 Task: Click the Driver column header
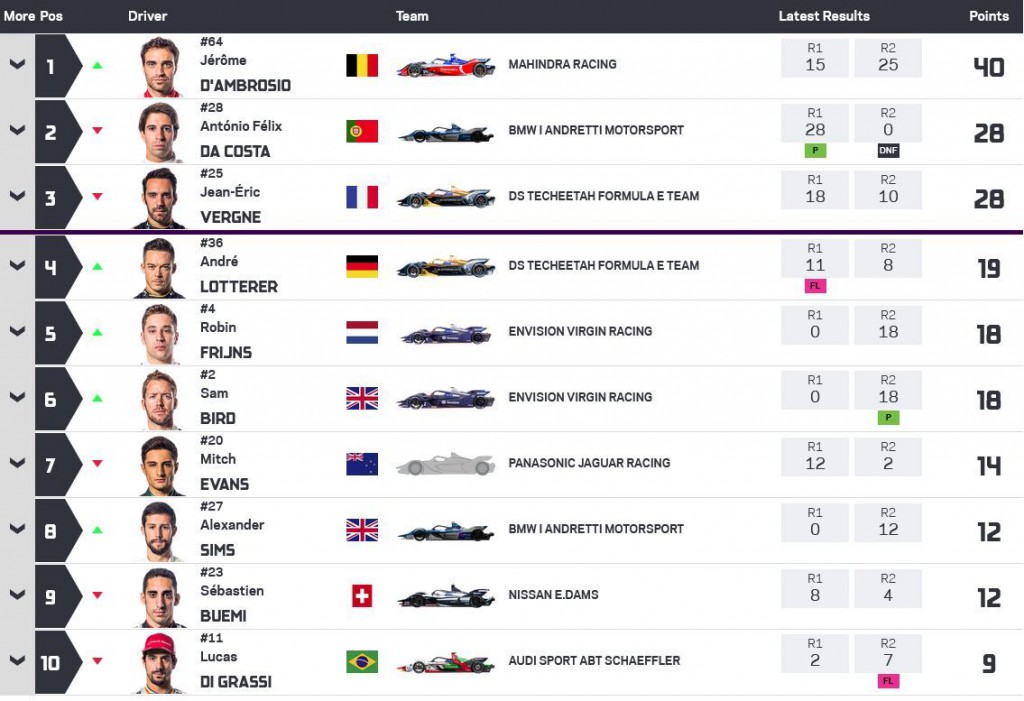coord(148,16)
